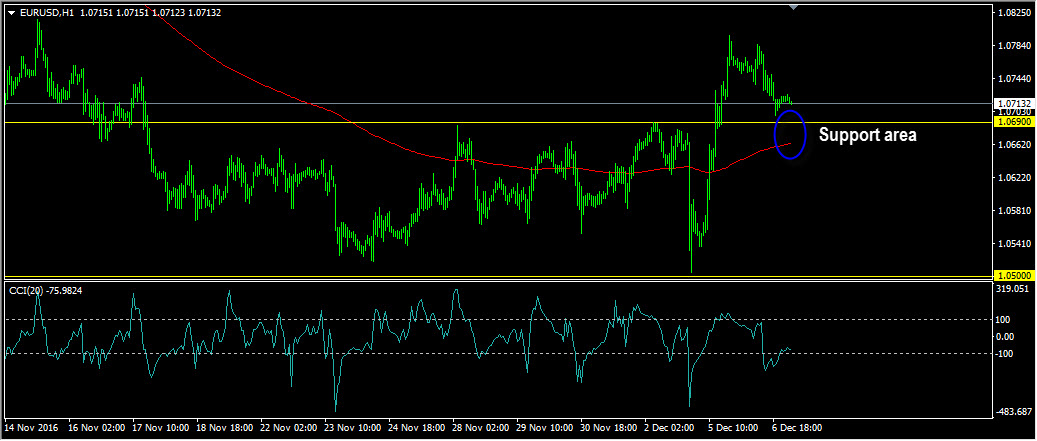The height and width of the screenshot is (441, 1037).
Task: Click the chart shift triangle marker at top
Action: (794, 8)
